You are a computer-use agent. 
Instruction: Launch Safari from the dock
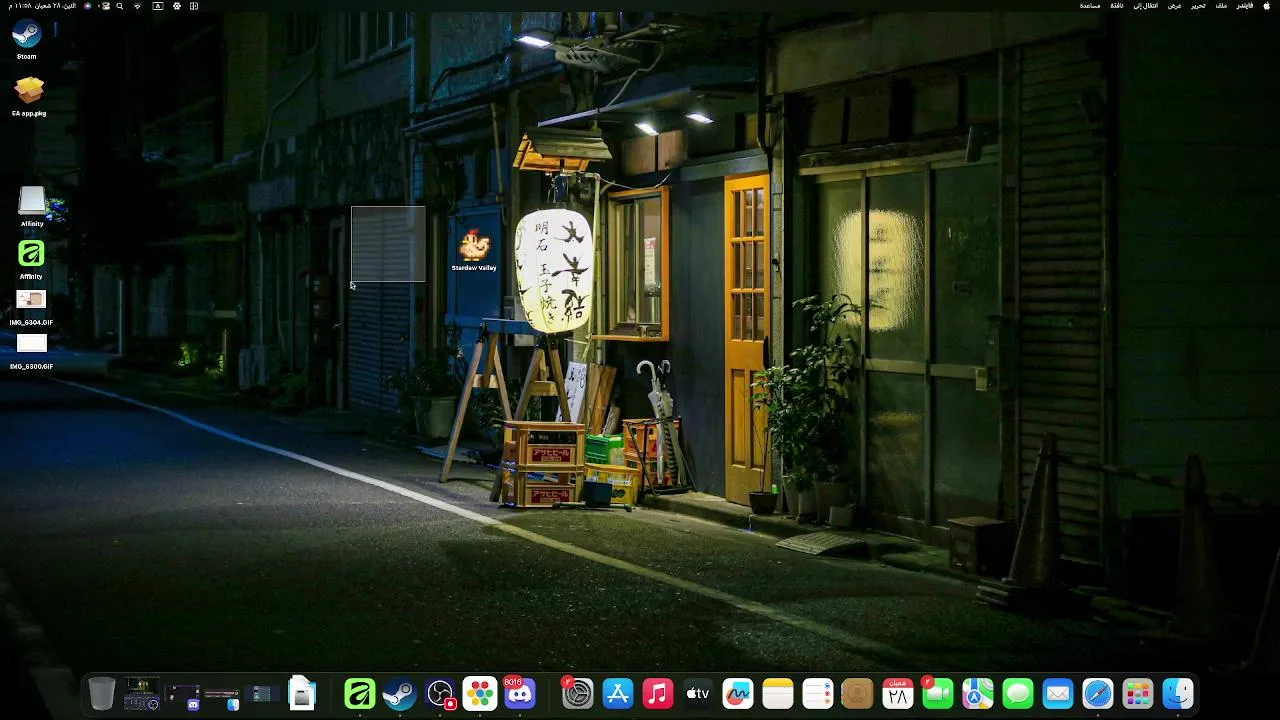1098,693
